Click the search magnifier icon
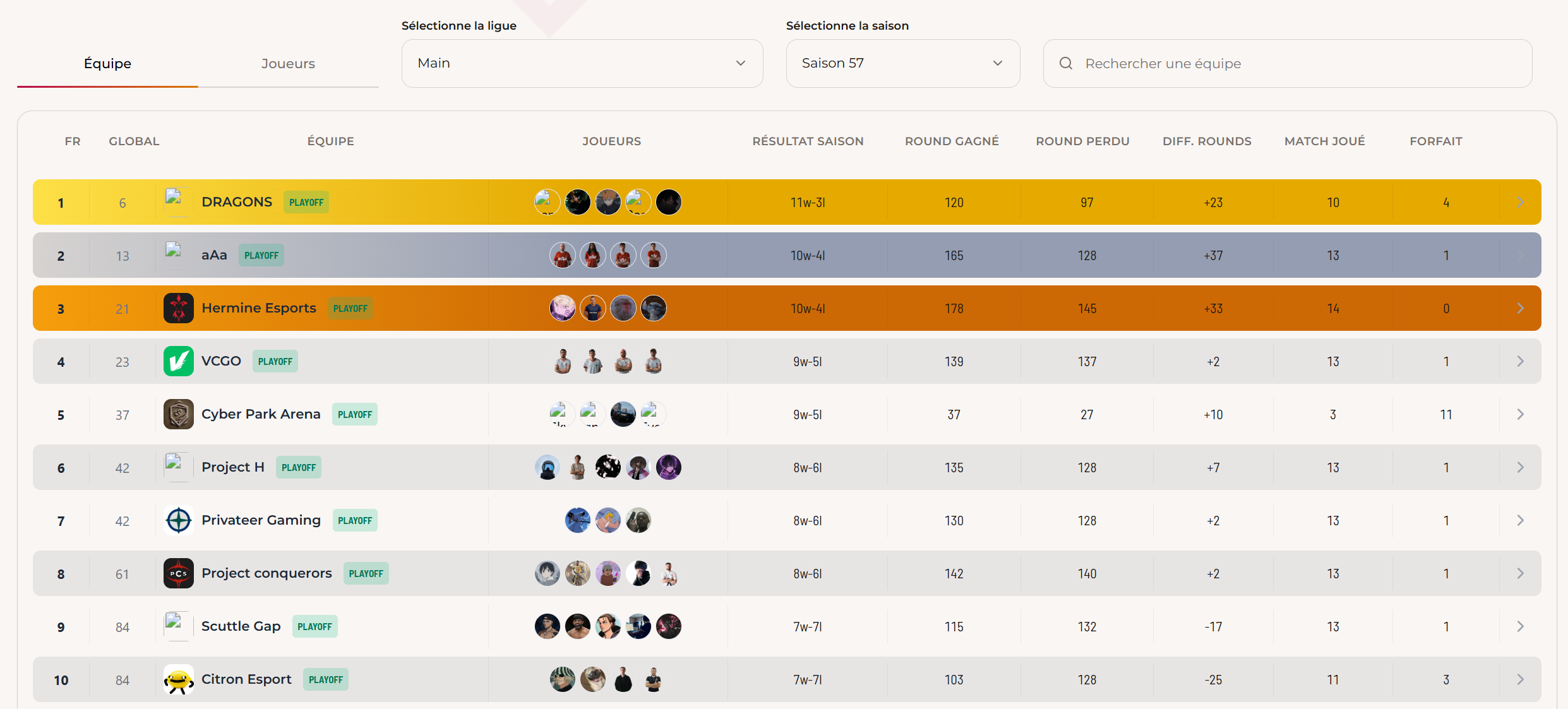Viewport: 1568px width, 709px height. coord(1066,63)
